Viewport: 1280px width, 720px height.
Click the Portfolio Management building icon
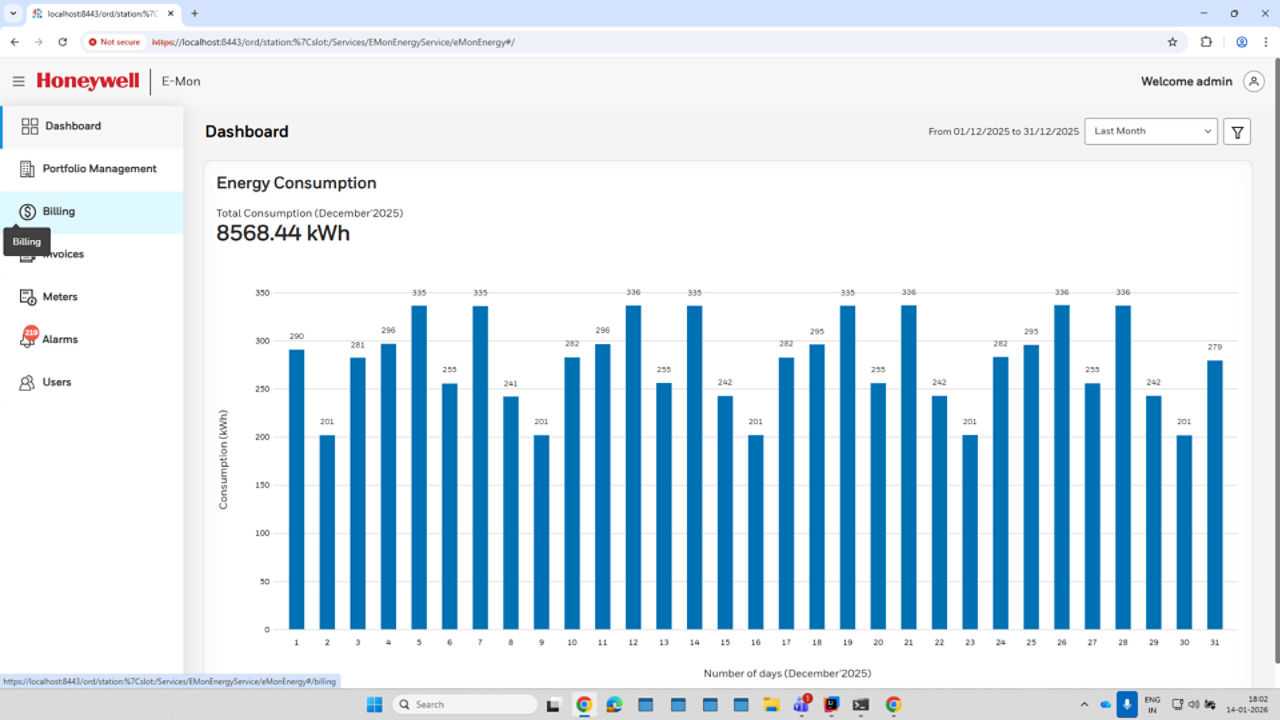click(27, 169)
